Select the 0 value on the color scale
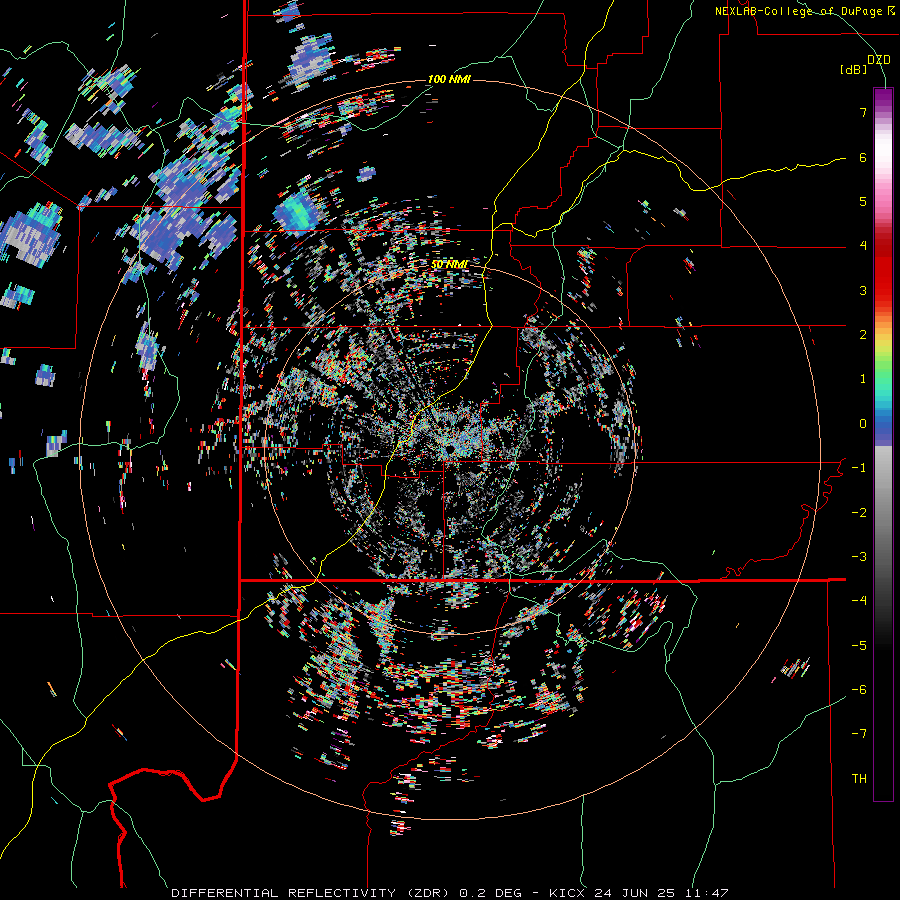Screen dimensions: 900x900 863,424
